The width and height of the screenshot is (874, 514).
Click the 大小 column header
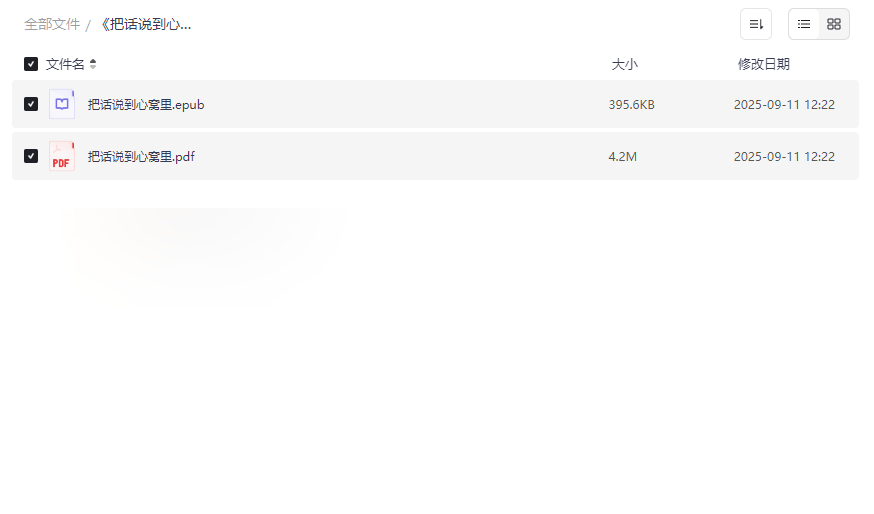[x=625, y=64]
